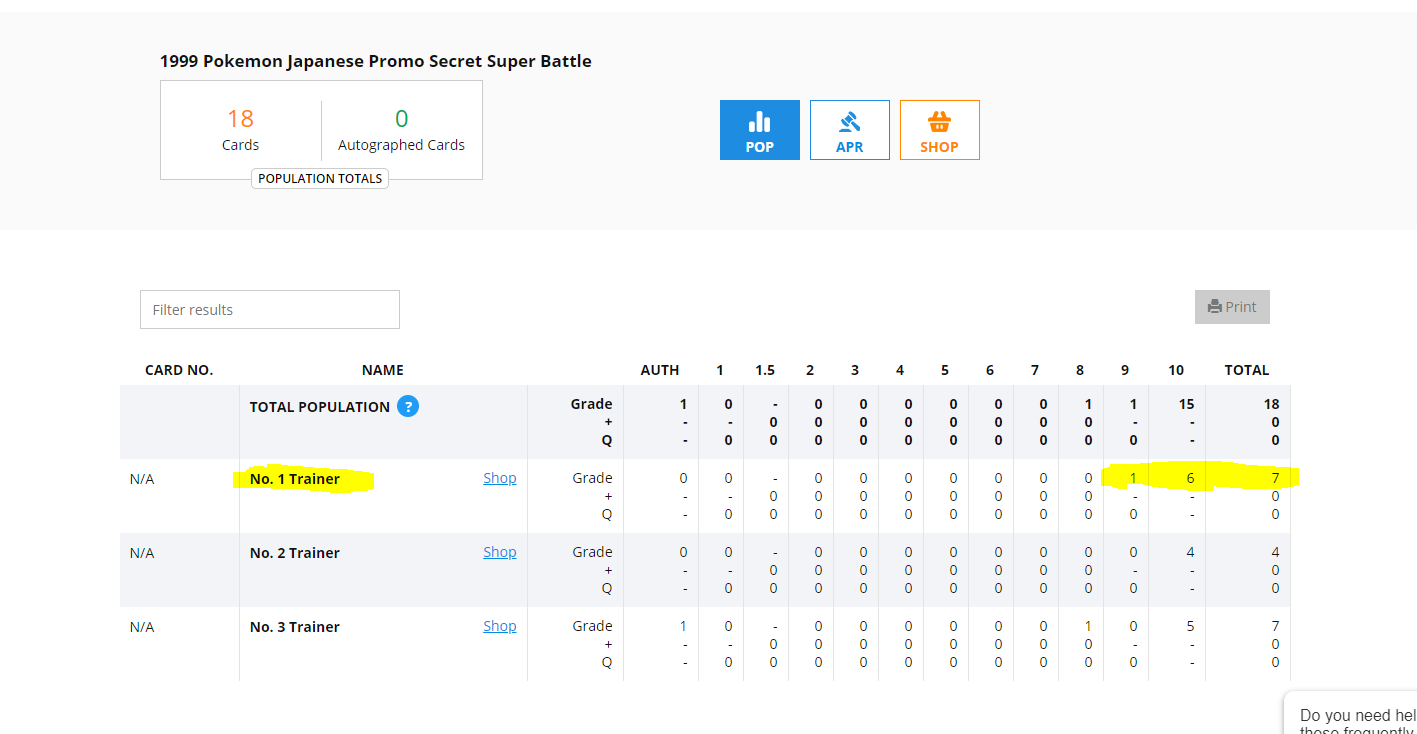Open Shop link for No. 3 Trainer
1417x734 pixels.
pos(500,626)
